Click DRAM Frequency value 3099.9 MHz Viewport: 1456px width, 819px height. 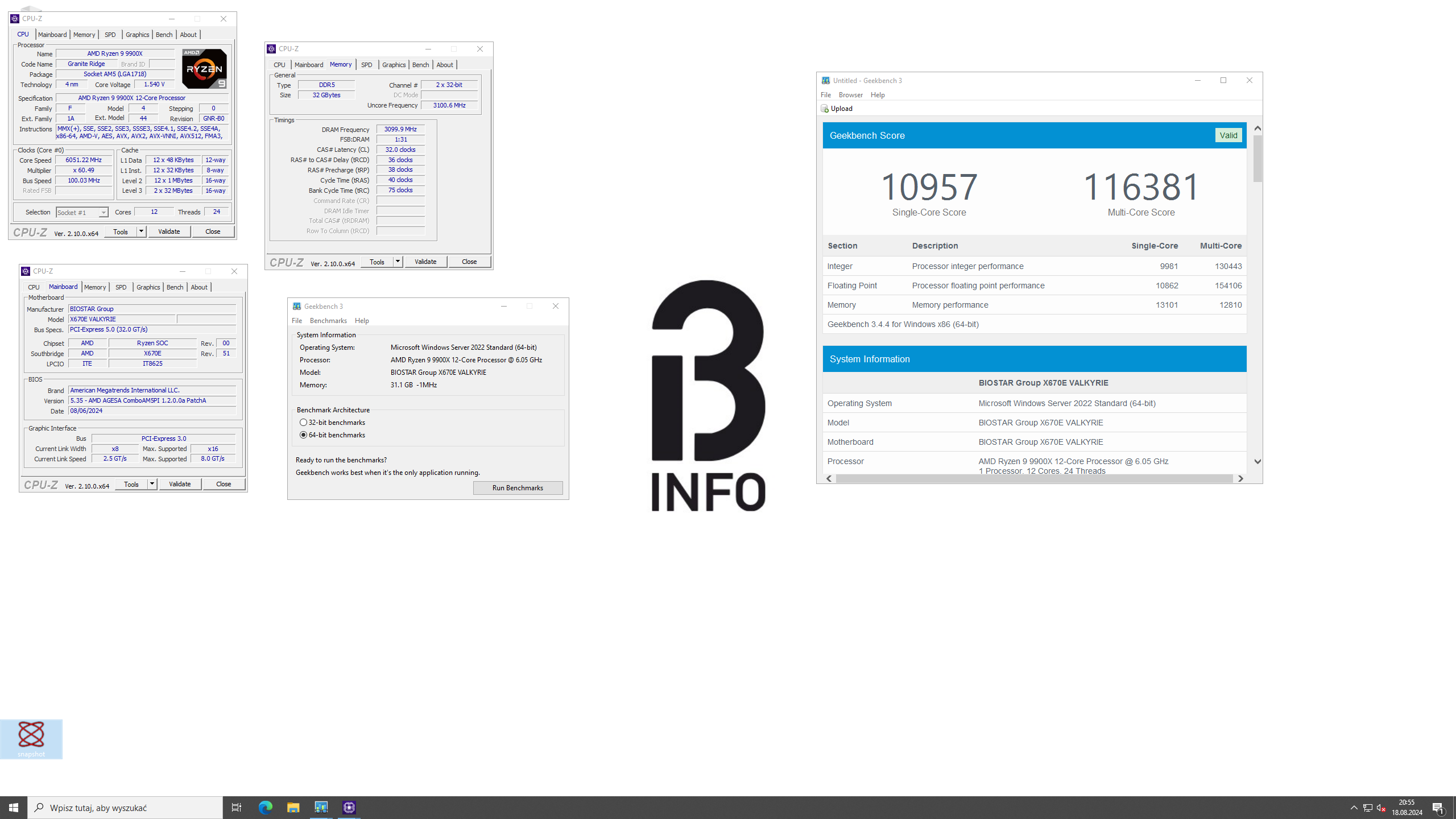[x=400, y=130]
